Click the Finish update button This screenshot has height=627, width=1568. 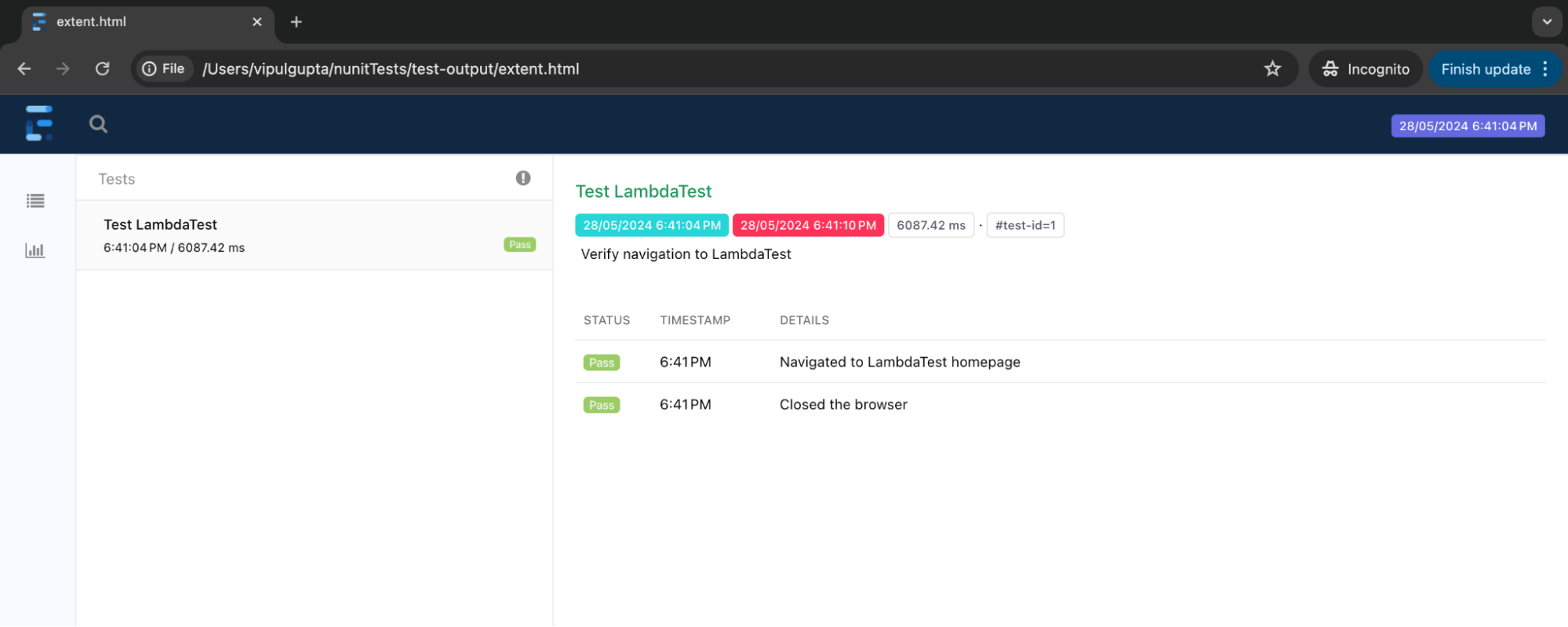tap(1486, 69)
